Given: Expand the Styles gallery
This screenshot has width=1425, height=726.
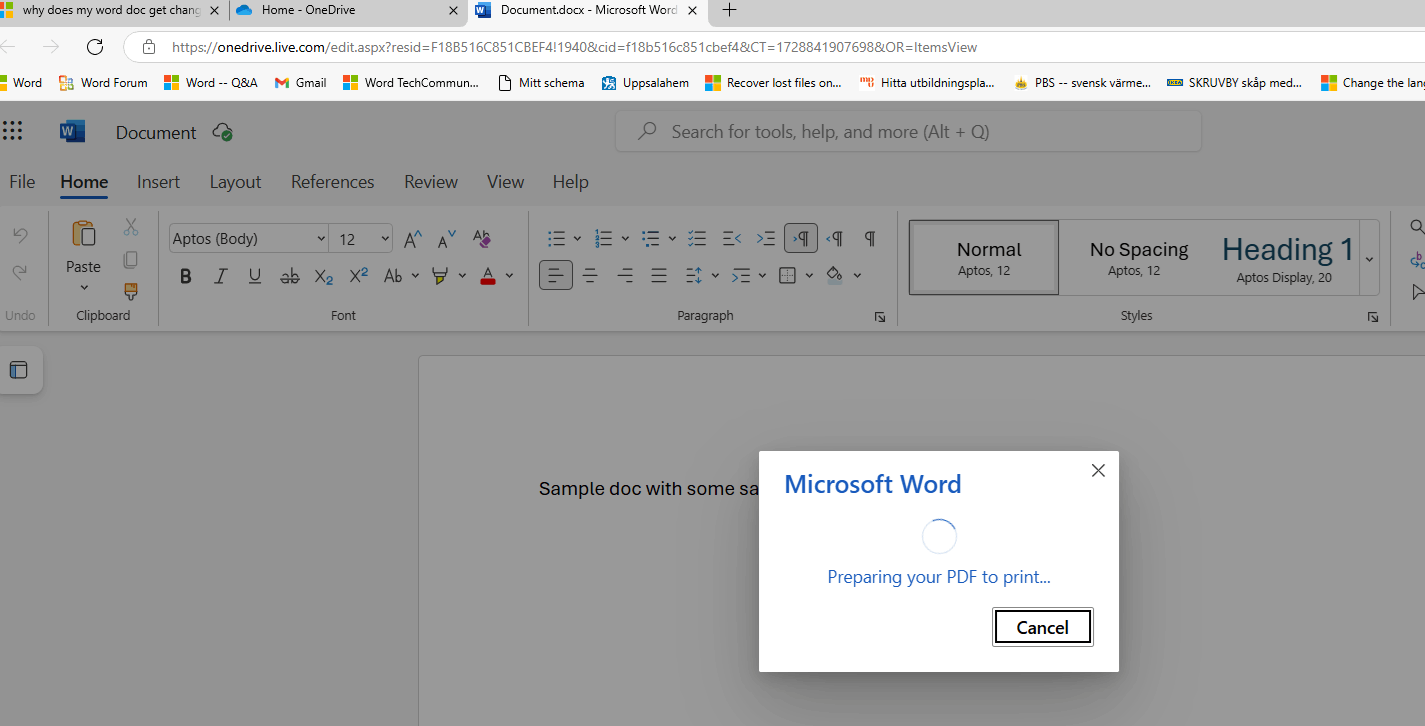Looking at the screenshot, I should click(x=1369, y=258).
